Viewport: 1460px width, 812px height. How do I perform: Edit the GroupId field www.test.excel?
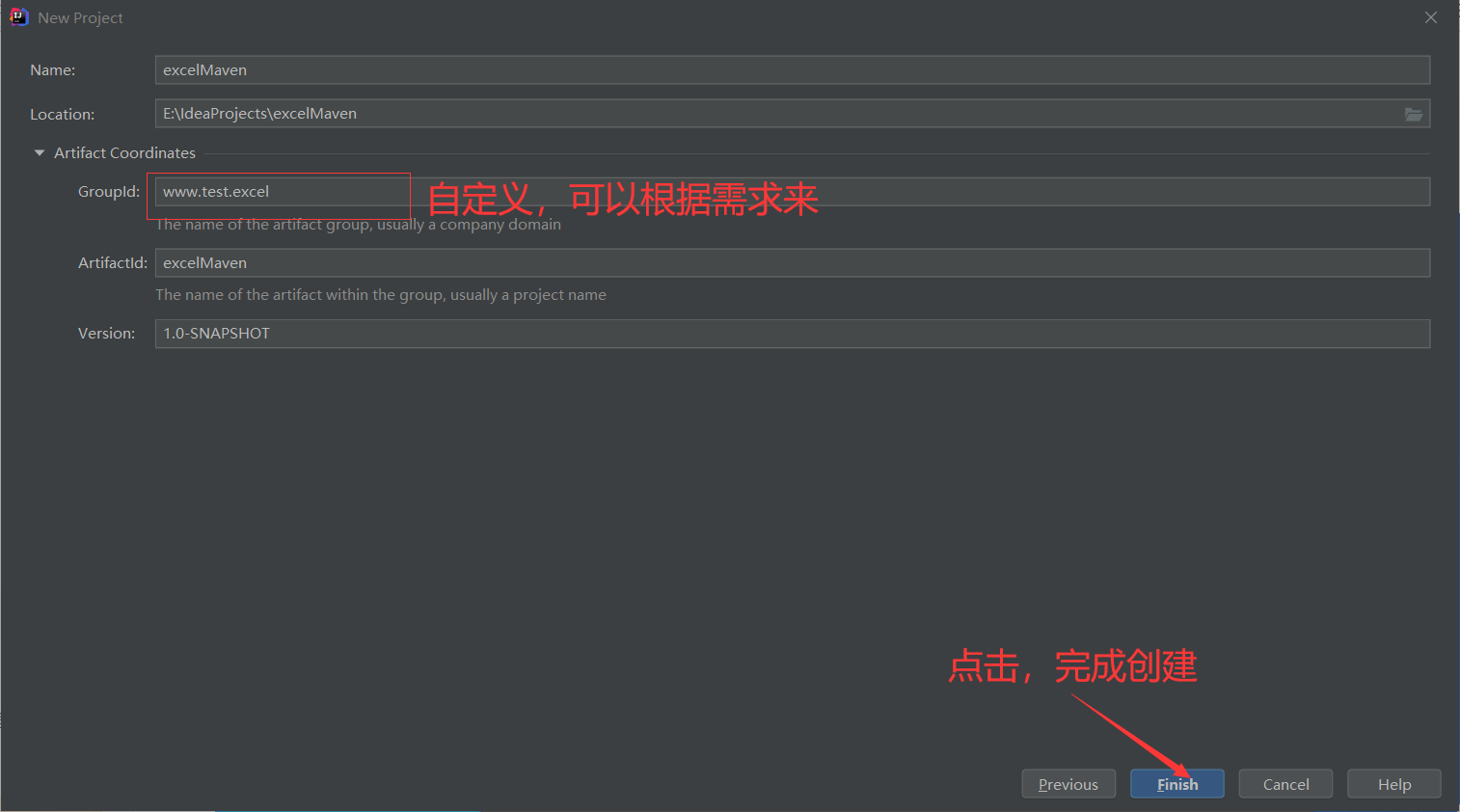click(792, 192)
